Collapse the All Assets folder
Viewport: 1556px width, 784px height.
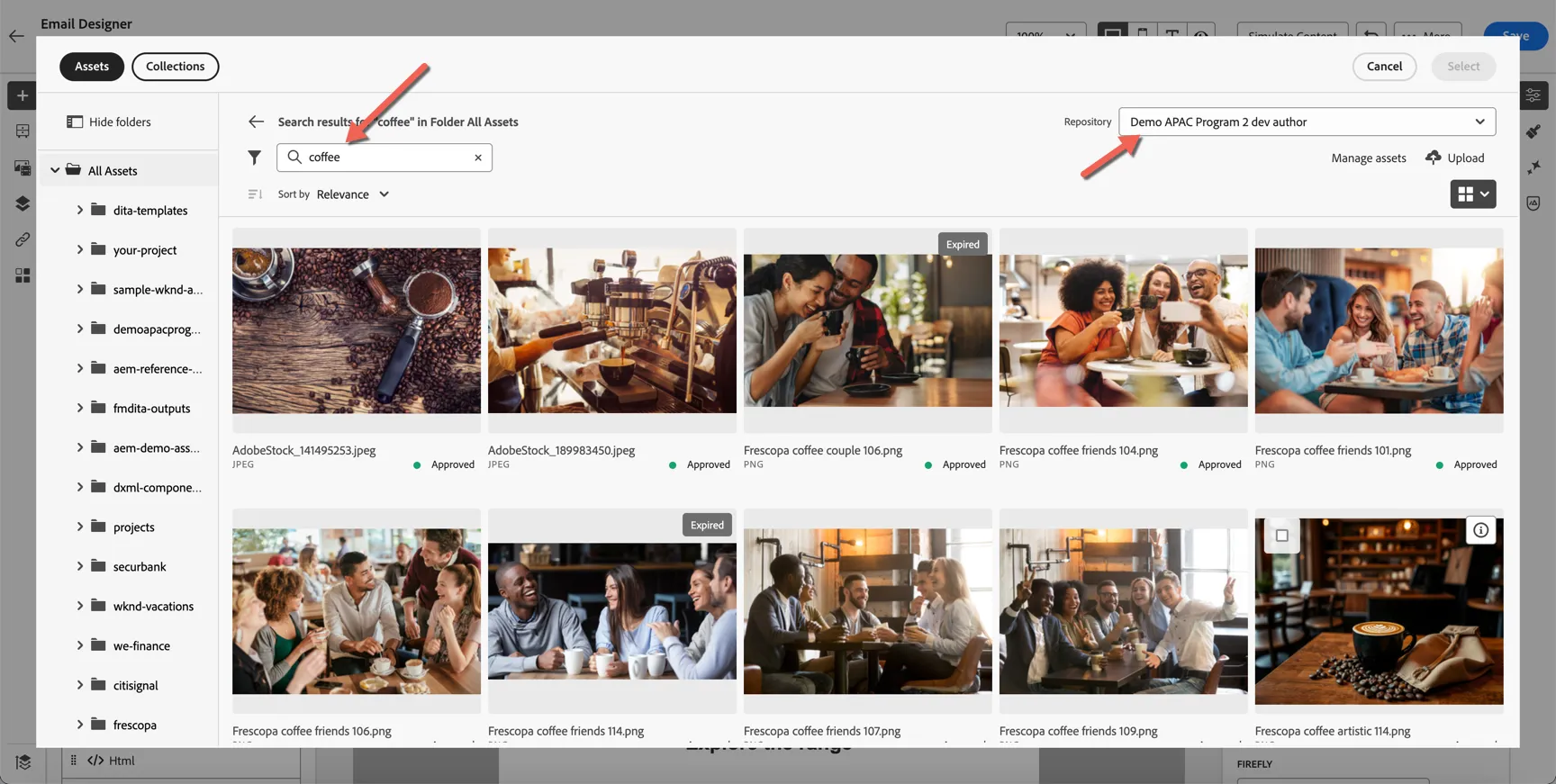point(55,170)
